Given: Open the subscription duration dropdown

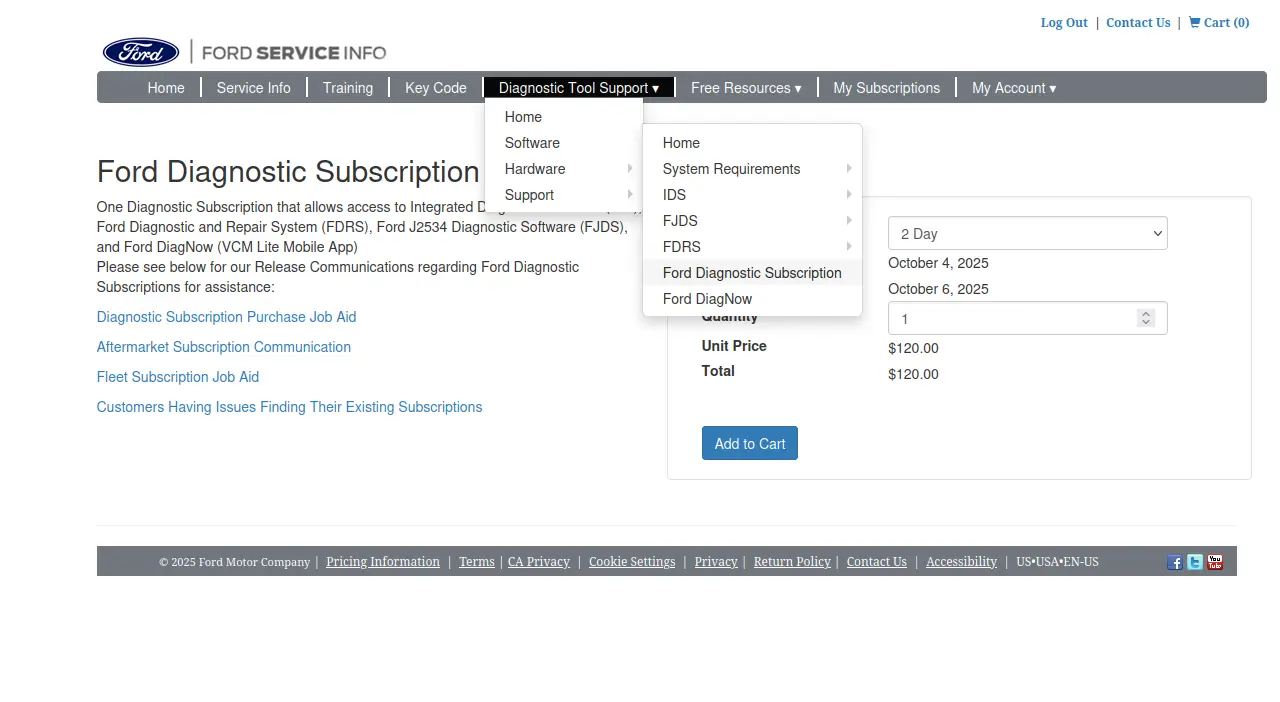Looking at the screenshot, I should coord(1027,234).
